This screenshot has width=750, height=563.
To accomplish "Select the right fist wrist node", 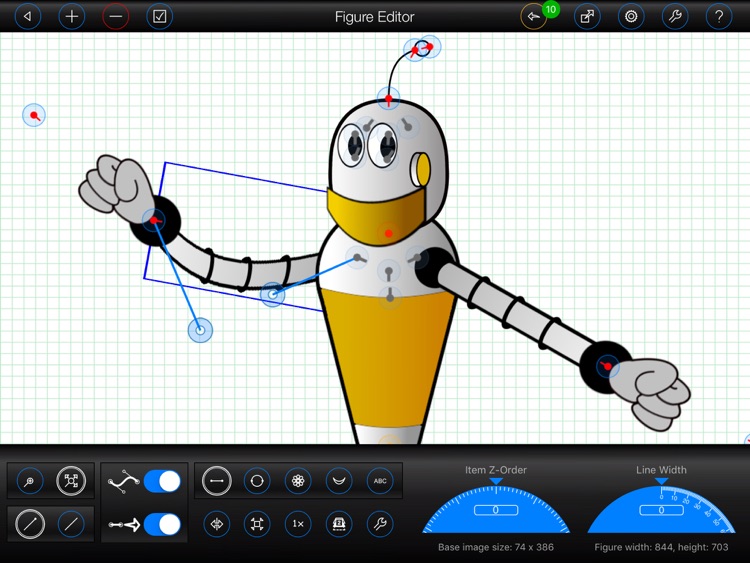I will [607, 367].
